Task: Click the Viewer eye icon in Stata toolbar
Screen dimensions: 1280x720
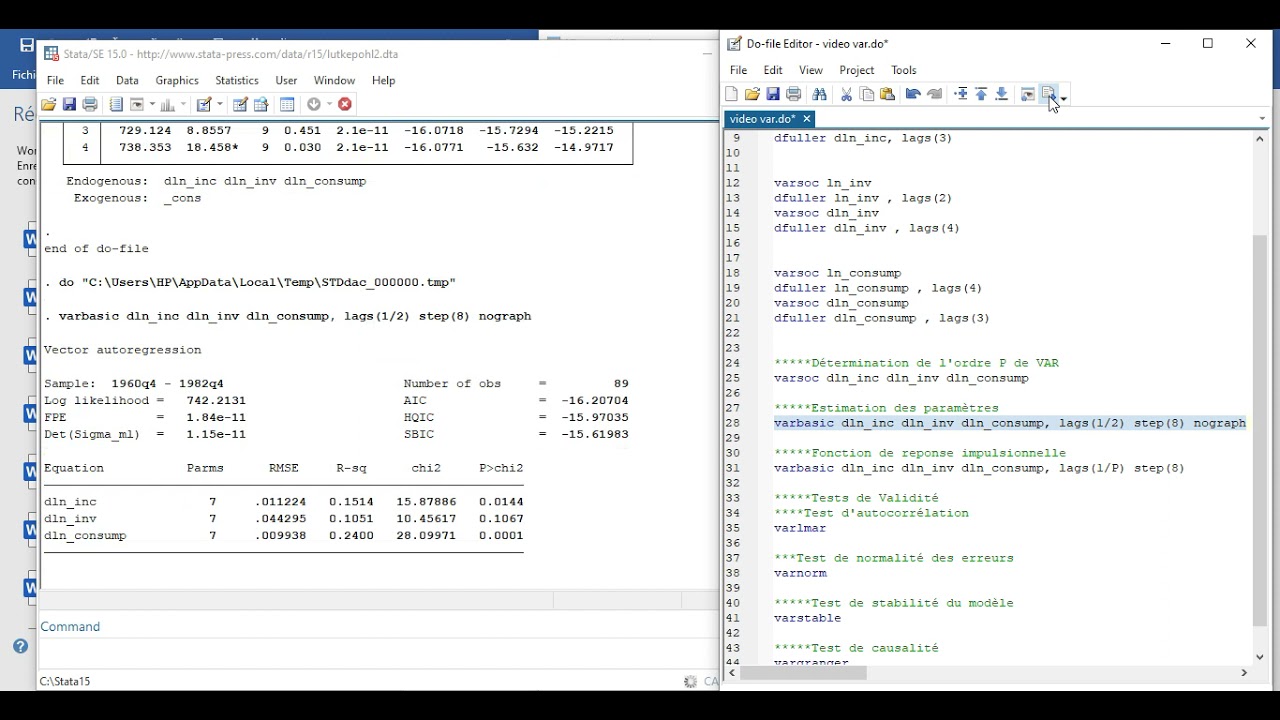Action: point(137,104)
